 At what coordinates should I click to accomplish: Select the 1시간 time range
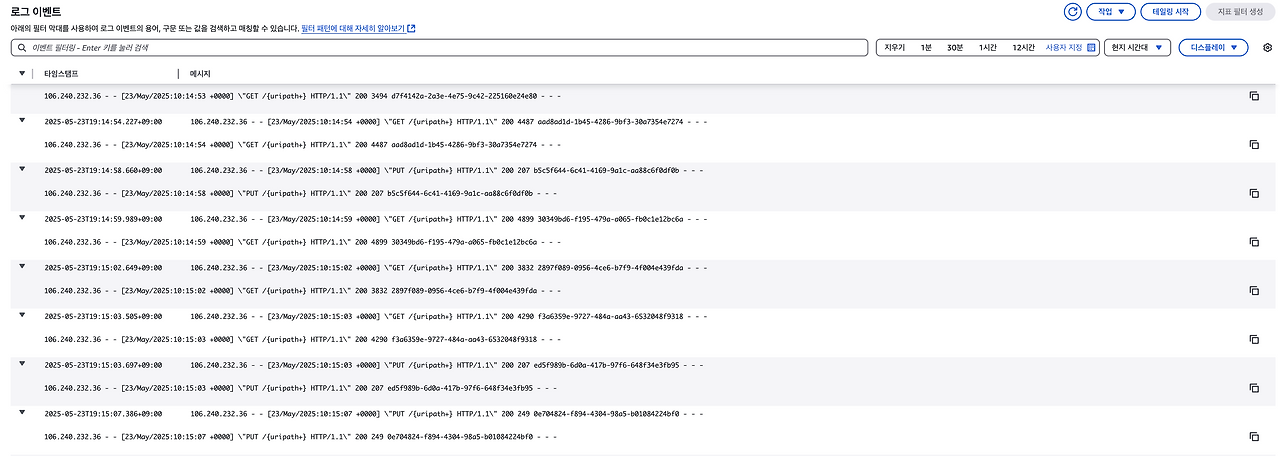(988, 47)
